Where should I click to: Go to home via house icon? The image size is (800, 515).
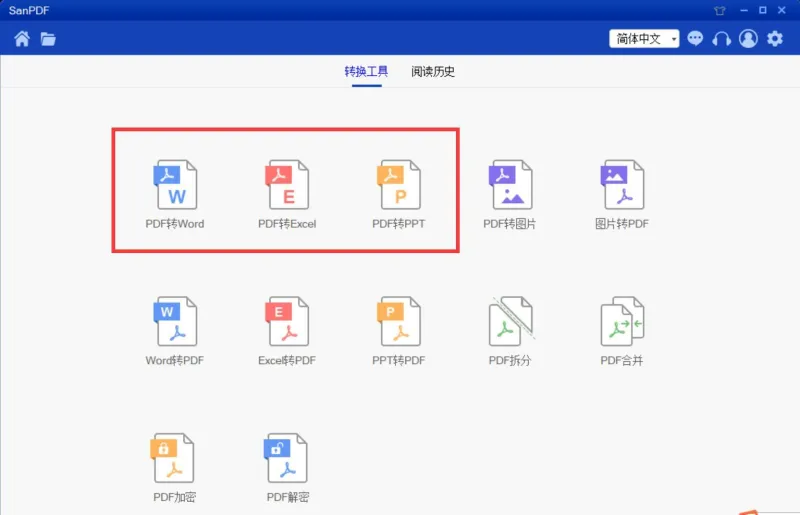click(x=22, y=39)
